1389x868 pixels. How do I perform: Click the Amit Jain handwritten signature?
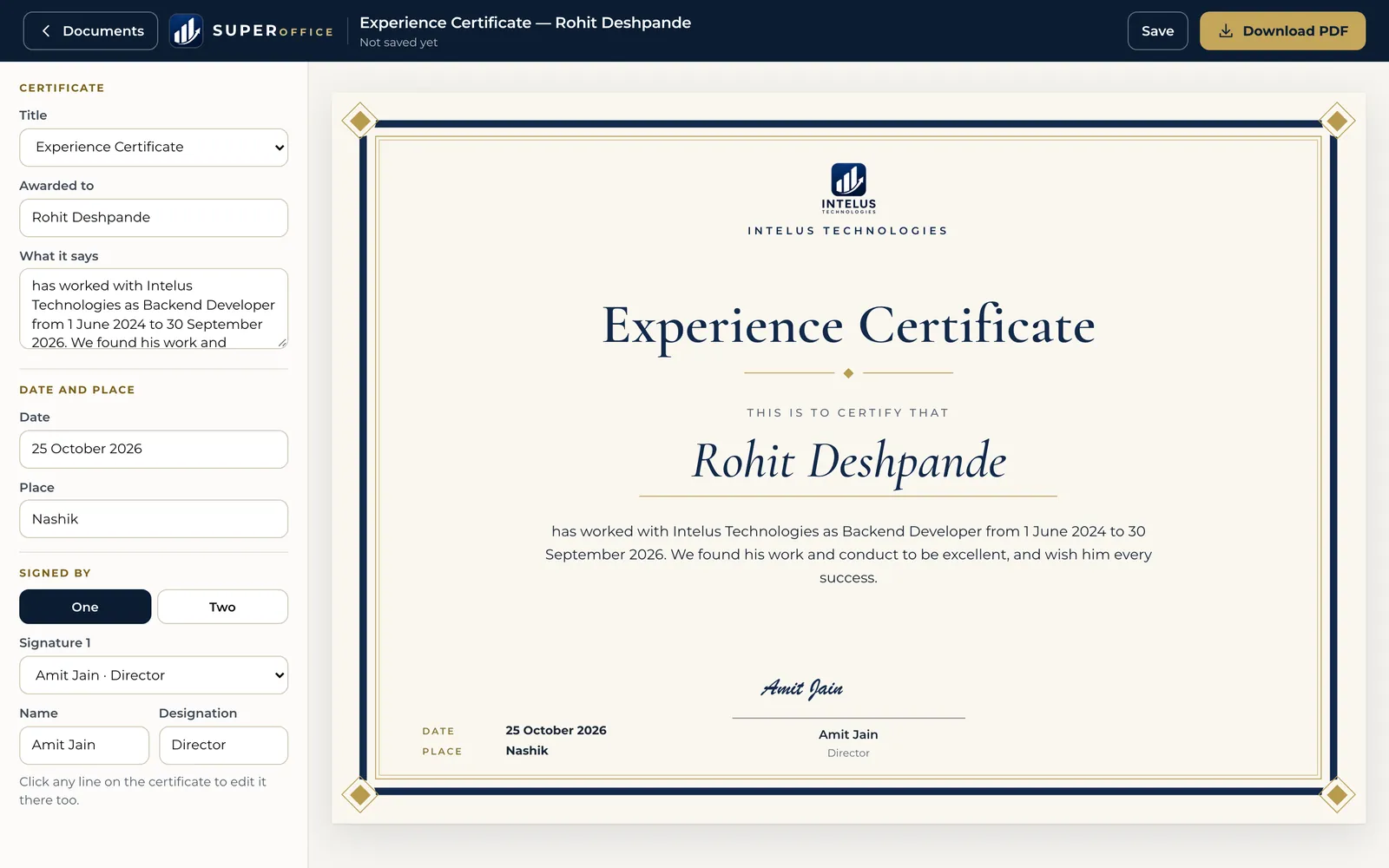(x=802, y=688)
